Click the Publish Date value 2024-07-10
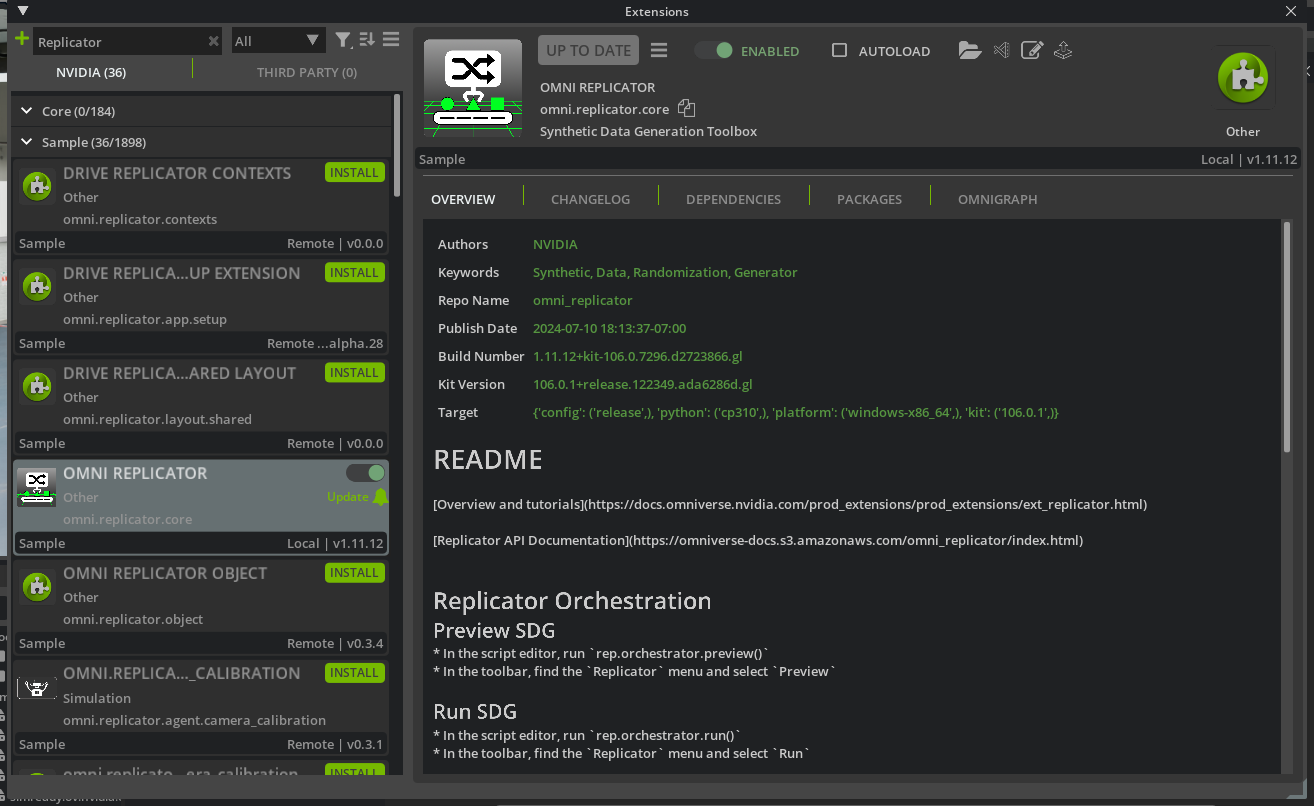The image size is (1314, 806). pos(609,328)
